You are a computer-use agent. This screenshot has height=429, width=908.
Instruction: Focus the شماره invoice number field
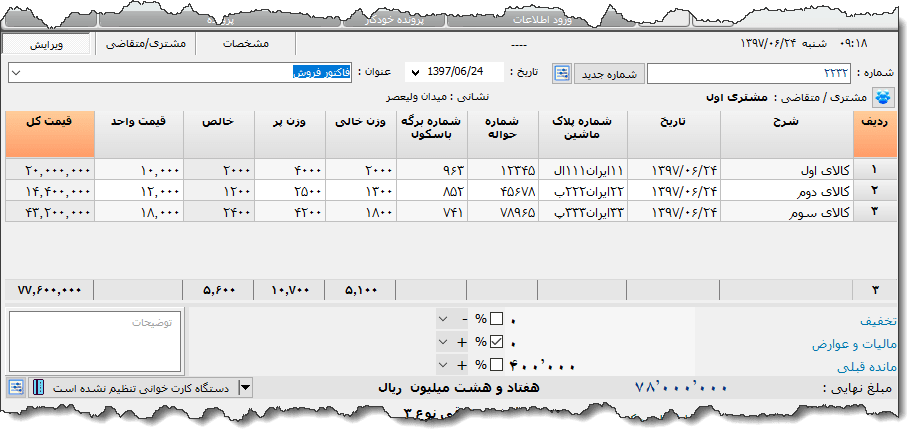click(x=749, y=74)
